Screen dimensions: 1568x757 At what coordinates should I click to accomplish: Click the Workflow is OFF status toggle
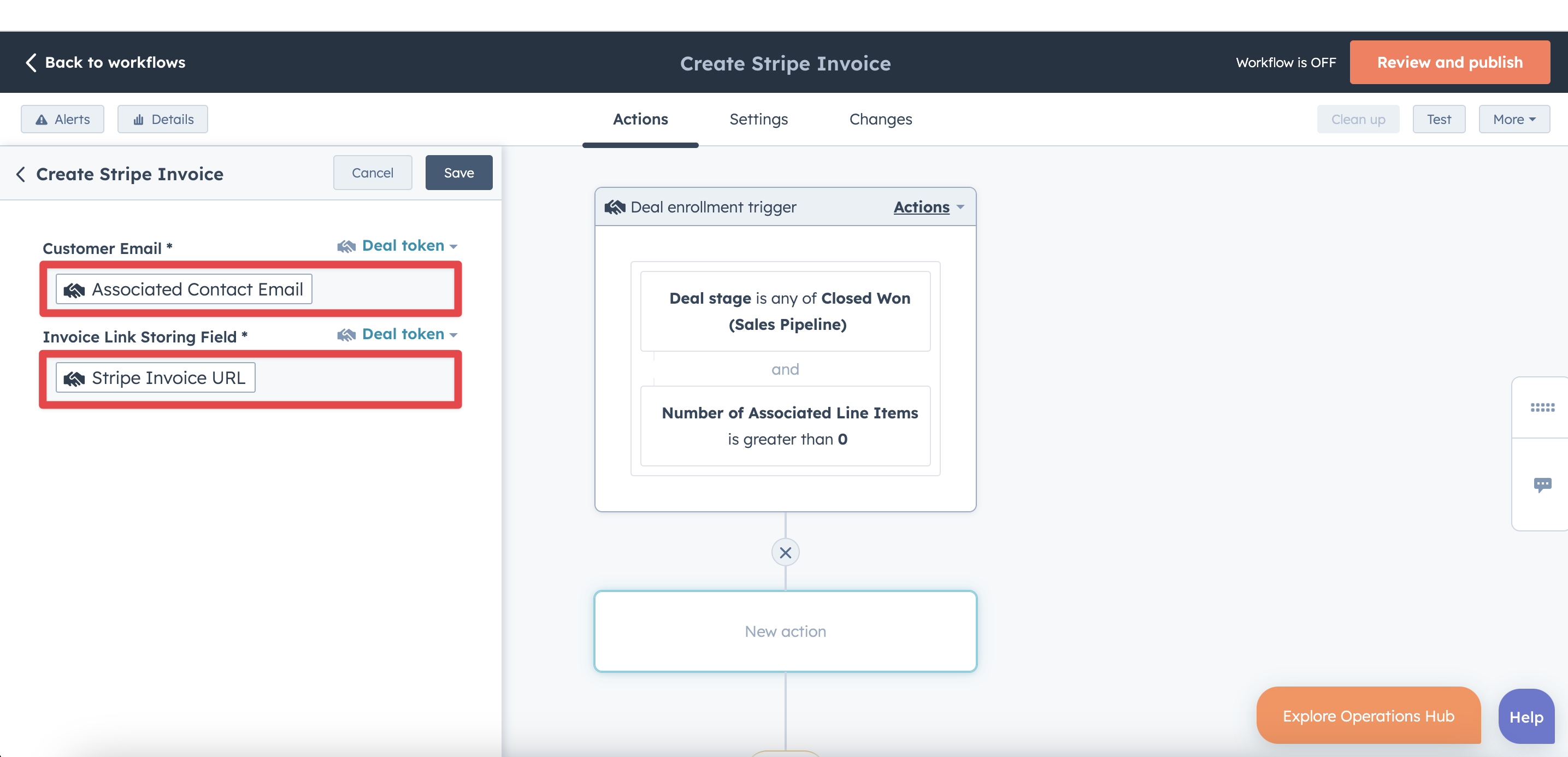1285,62
